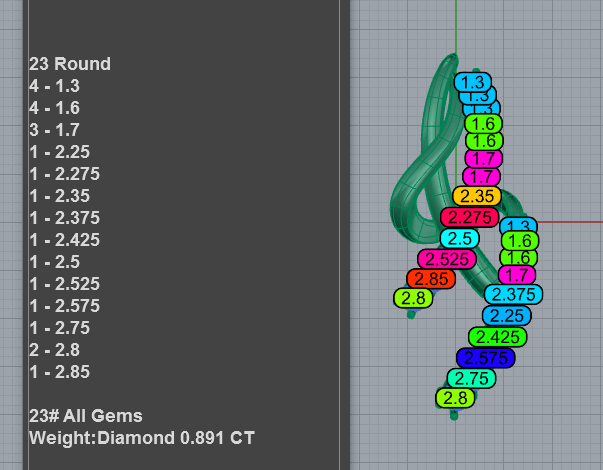Click the "23# All Gems" summary line
This screenshot has width=603, height=470.
[x=85, y=416]
